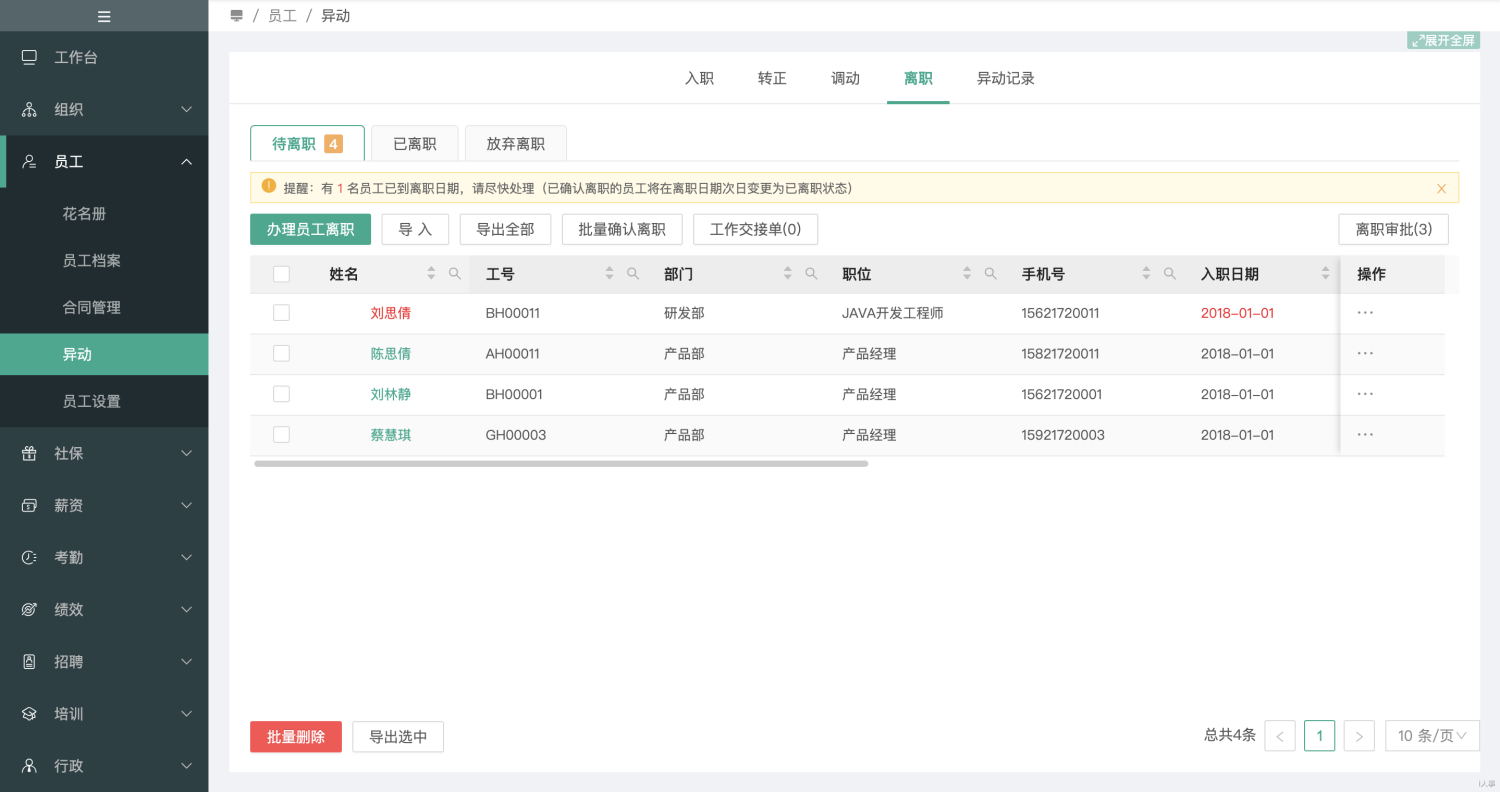The image size is (1500, 792).
Task: Toggle select-all checkbox in table header
Action: (281, 274)
